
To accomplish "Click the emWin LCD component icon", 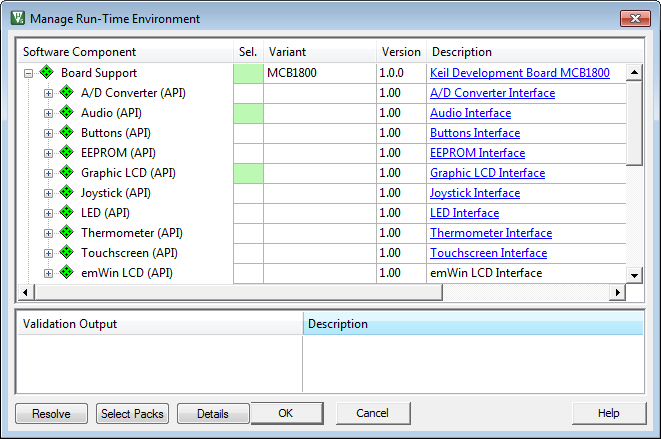I will coord(67,273).
